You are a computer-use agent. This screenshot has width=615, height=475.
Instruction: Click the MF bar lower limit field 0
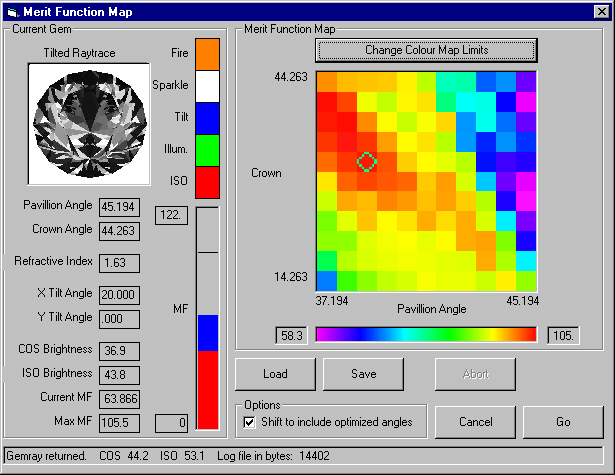[171, 423]
